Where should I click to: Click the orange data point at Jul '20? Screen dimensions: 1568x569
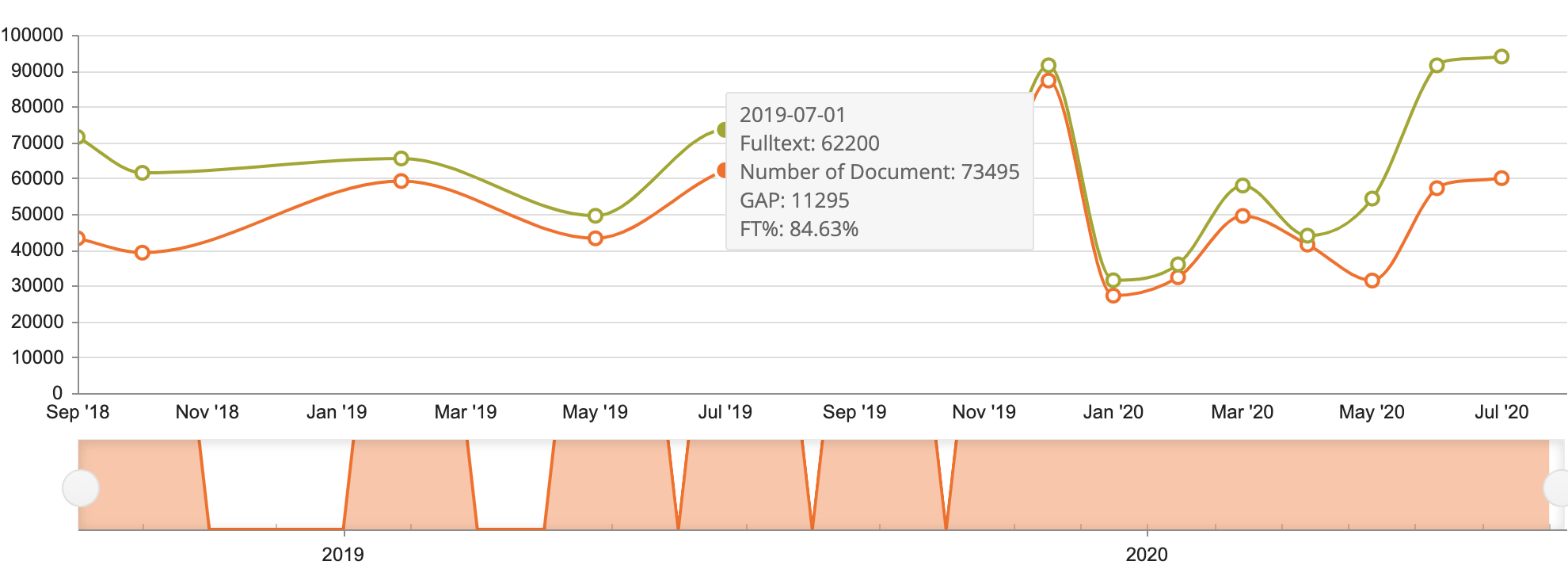pyautogui.click(x=1501, y=178)
